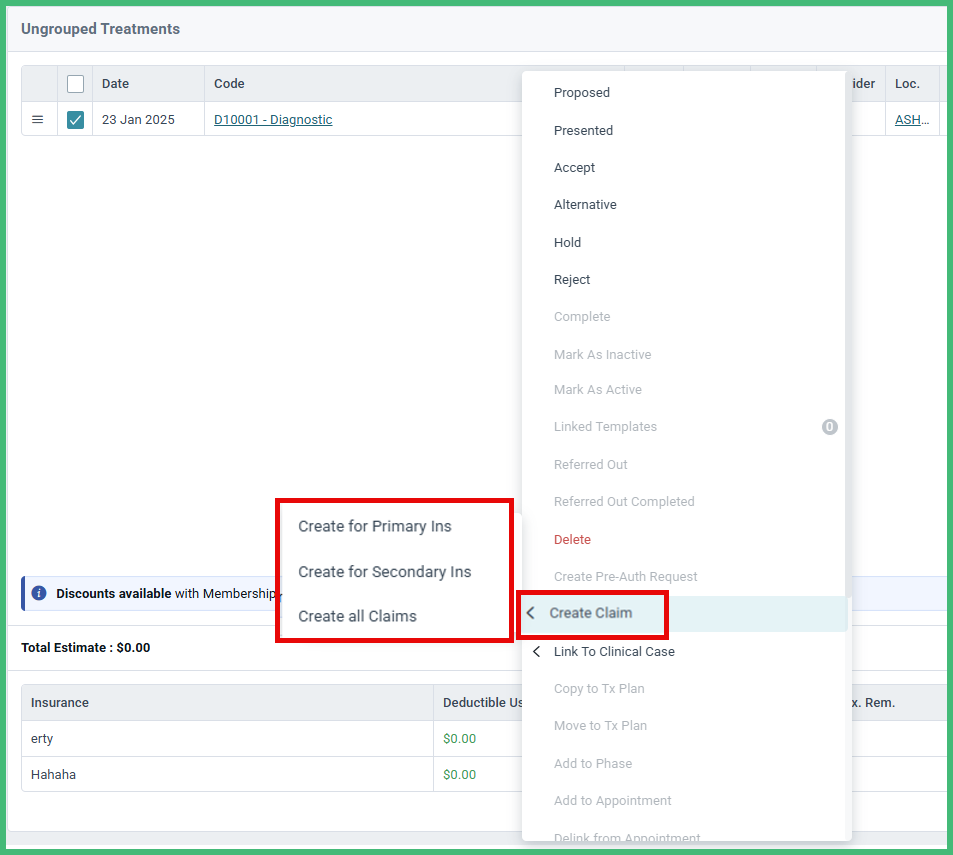This screenshot has width=953, height=855.
Task: Click the Linked Templates count badge
Action: click(x=829, y=427)
